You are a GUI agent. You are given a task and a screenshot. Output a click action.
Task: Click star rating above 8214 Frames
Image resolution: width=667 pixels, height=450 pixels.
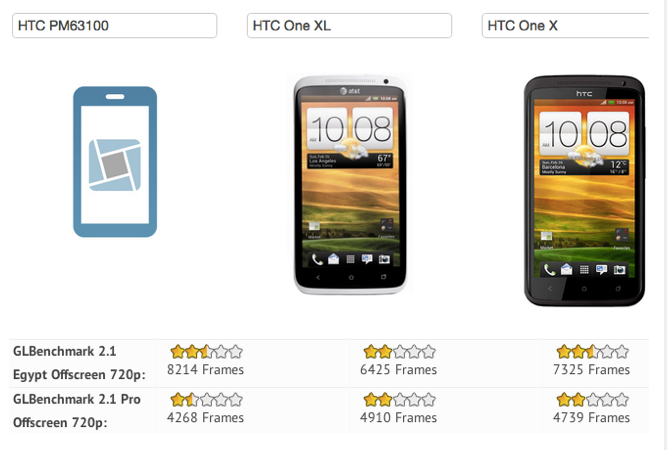206,352
